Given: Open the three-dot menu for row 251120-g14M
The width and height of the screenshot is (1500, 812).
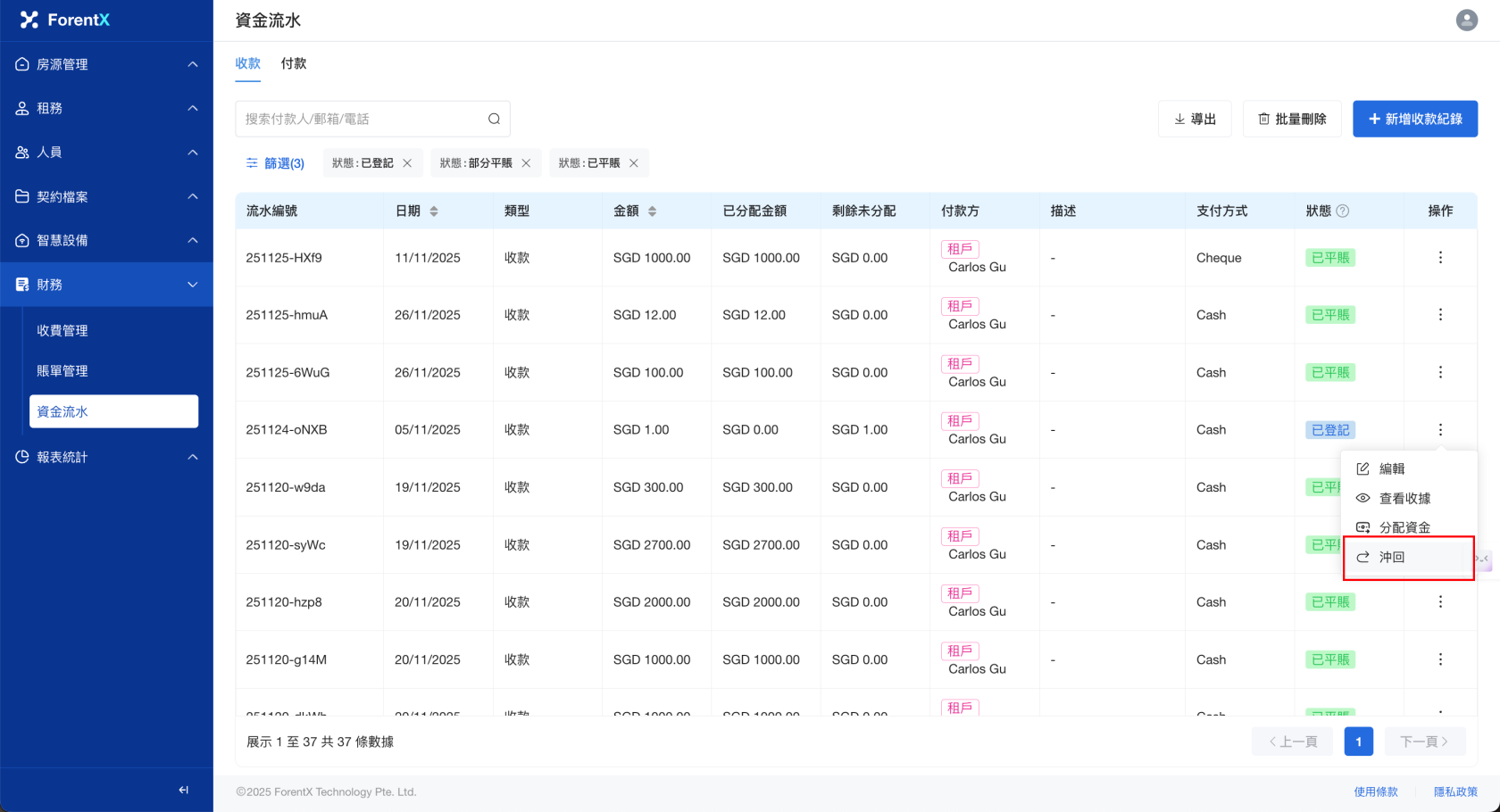Looking at the screenshot, I should [1439, 659].
